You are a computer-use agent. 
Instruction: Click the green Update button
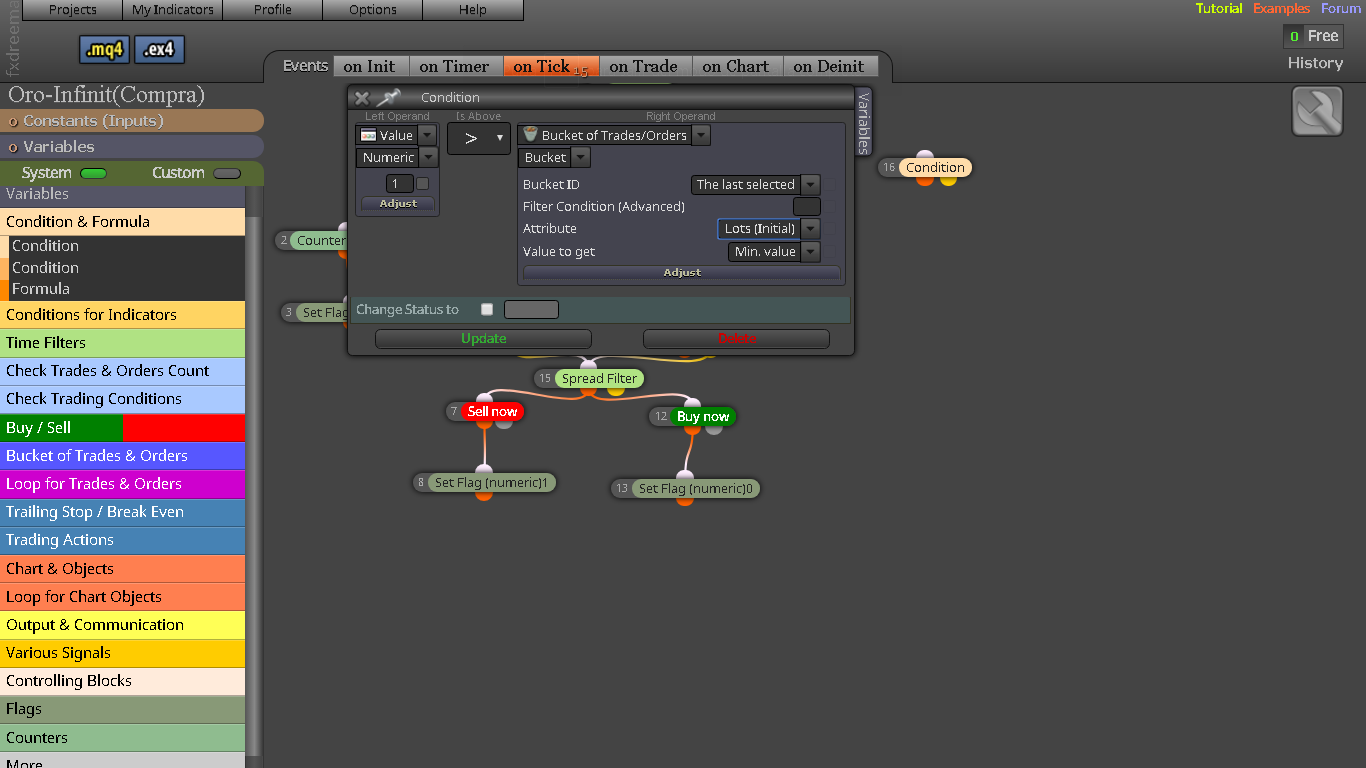point(483,339)
